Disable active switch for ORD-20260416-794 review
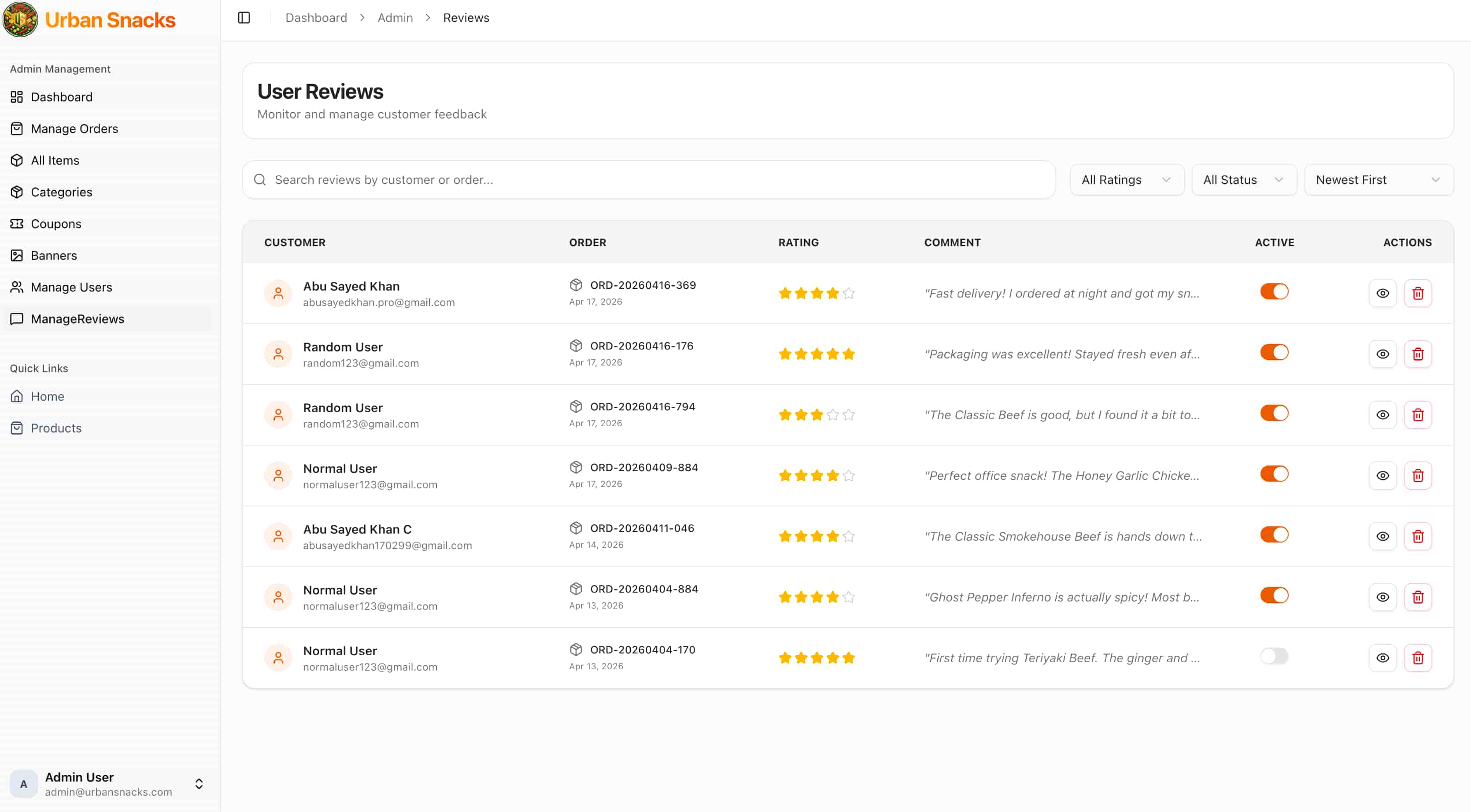The image size is (1471, 812). click(1274, 413)
